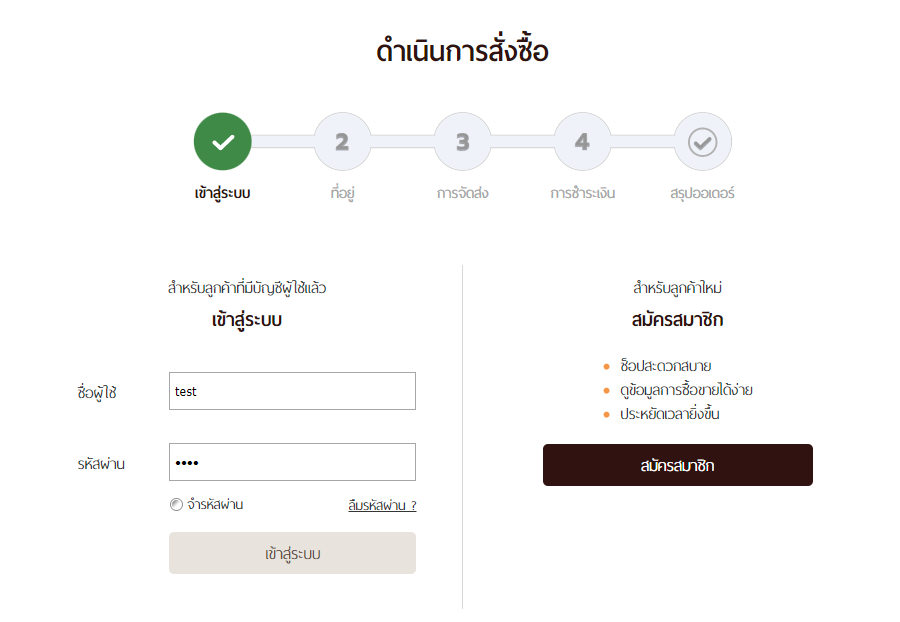Click the การชำระเงิน step label

[583, 193]
